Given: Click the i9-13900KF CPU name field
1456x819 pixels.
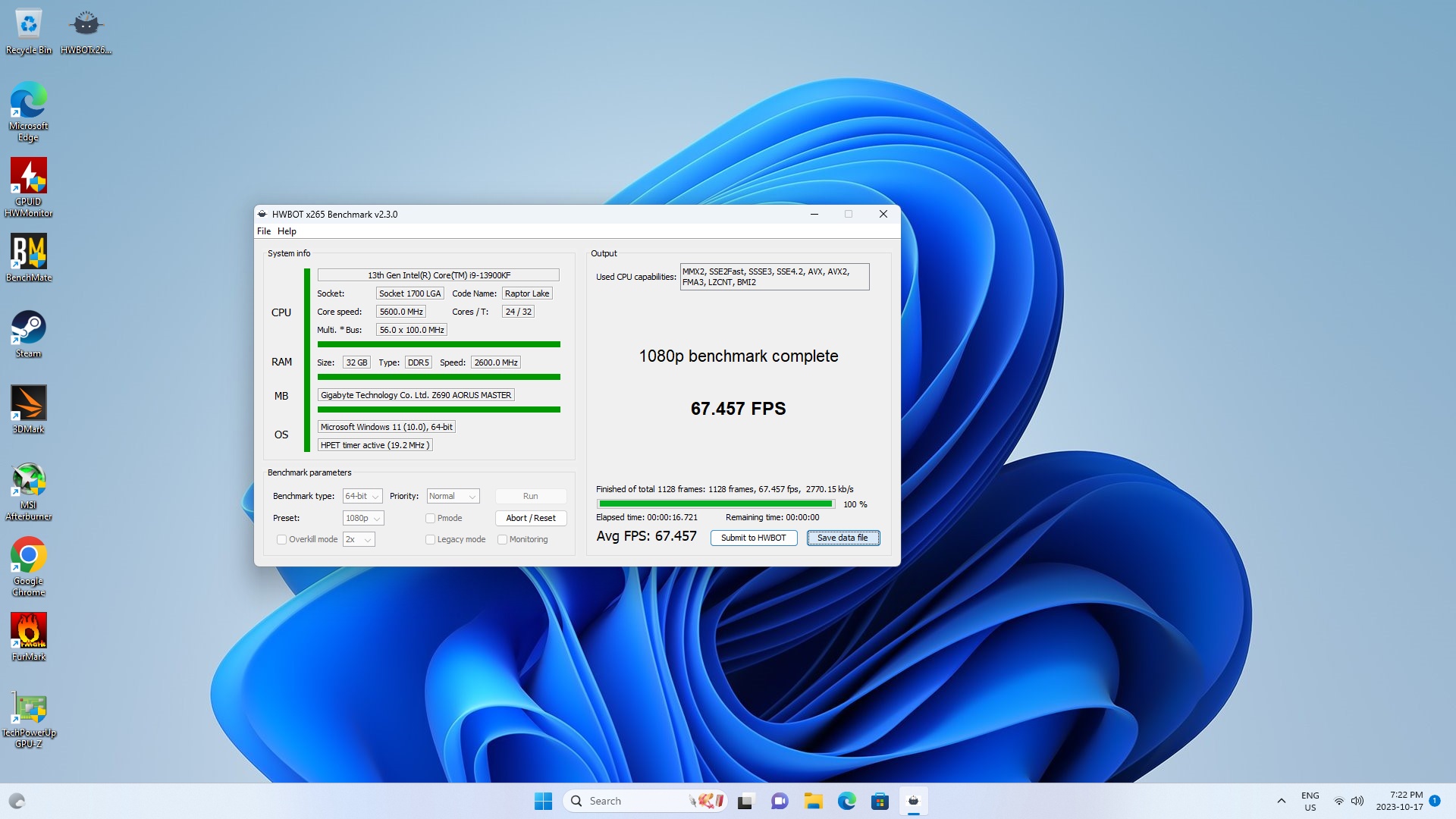Looking at the screenshot, I should [438, 275].
